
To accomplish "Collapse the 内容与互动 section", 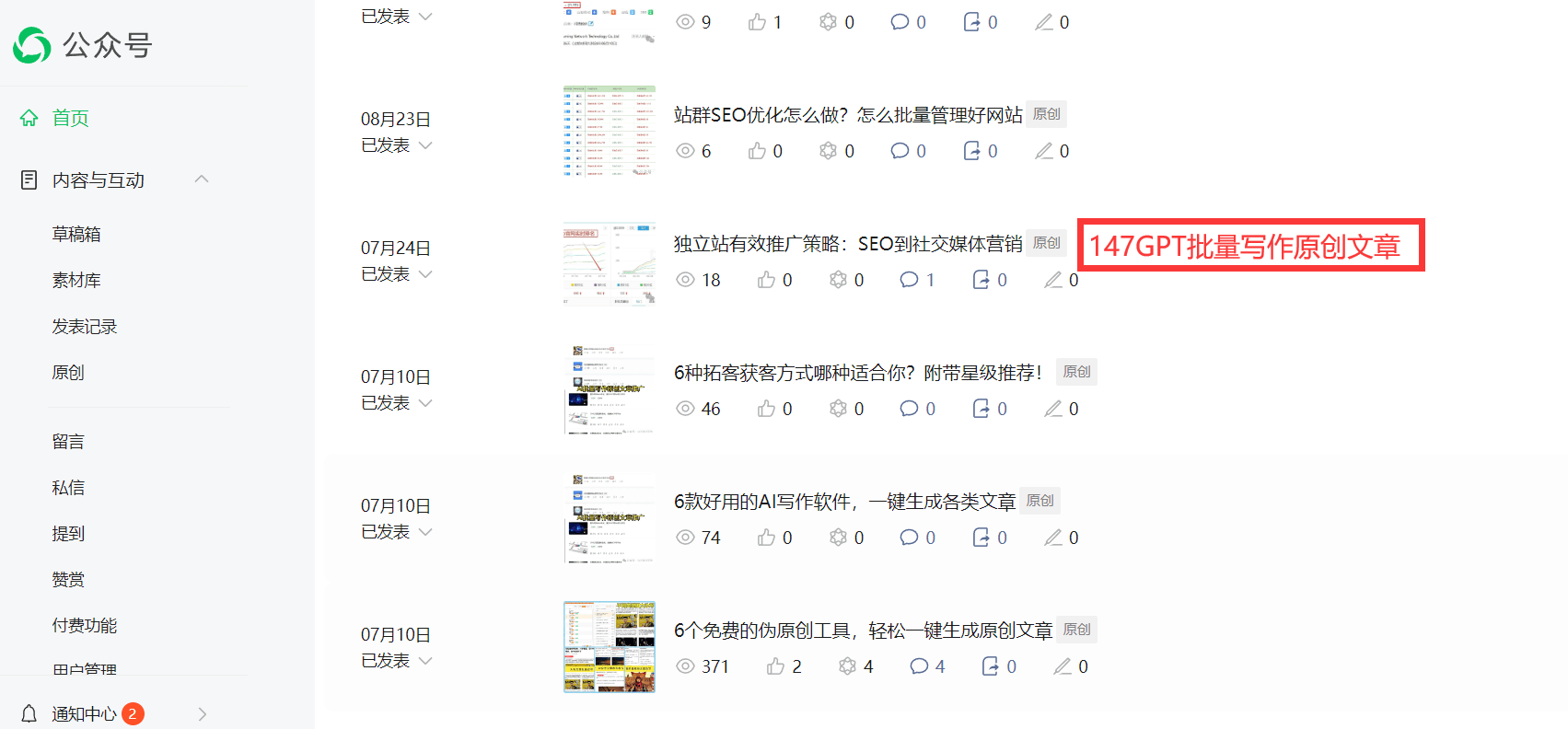I will (x=202, y=179).
